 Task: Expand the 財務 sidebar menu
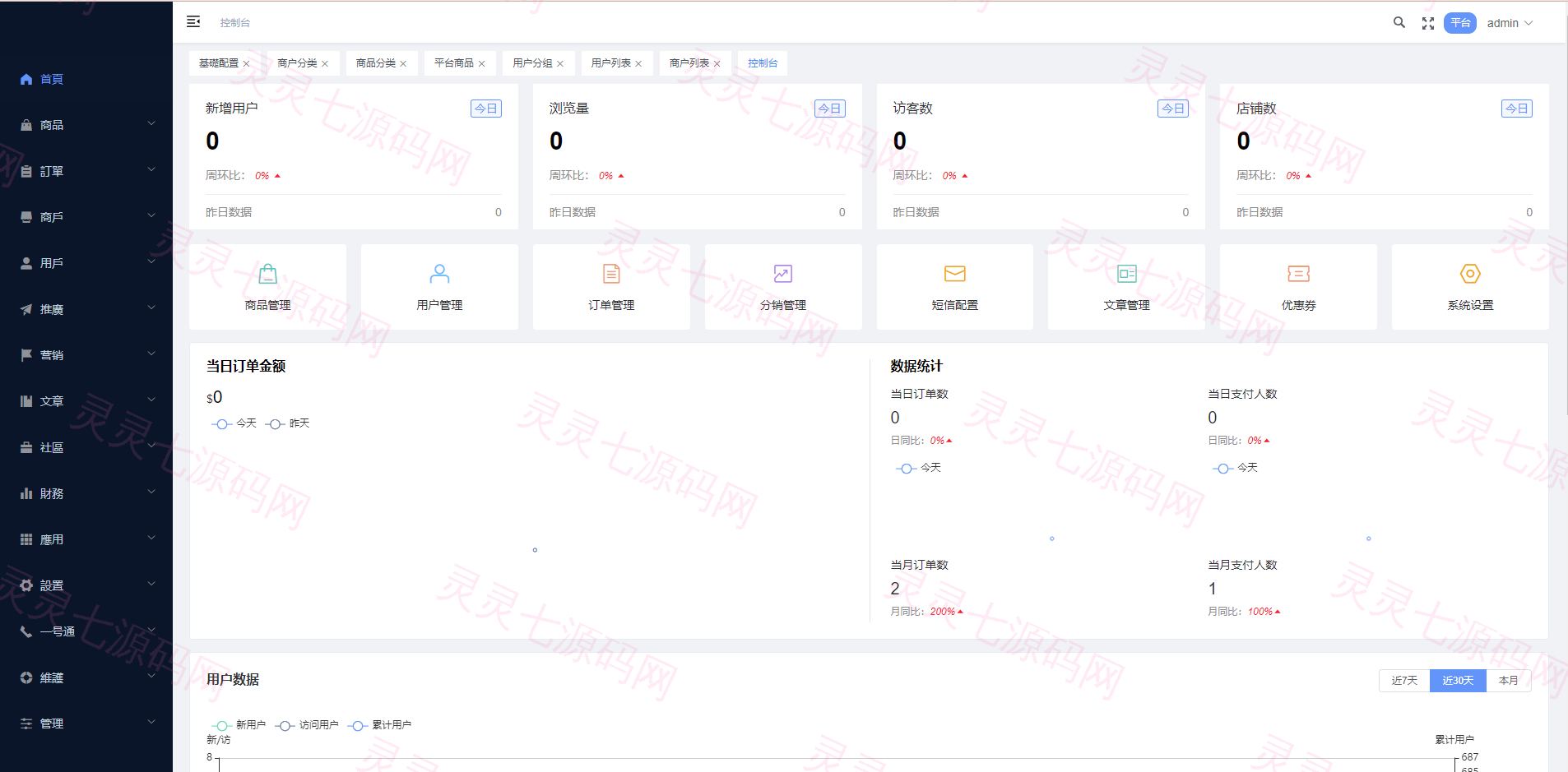(x=86, y=493)
